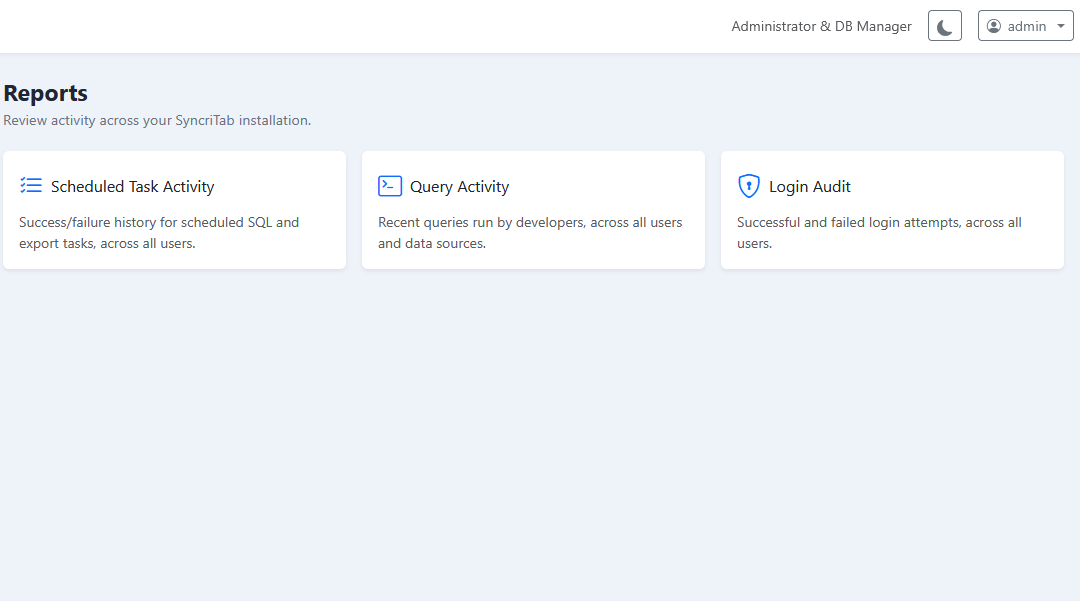Open the admin user dropdown
1080x601 pixels.
click(x=1025, y=26)
